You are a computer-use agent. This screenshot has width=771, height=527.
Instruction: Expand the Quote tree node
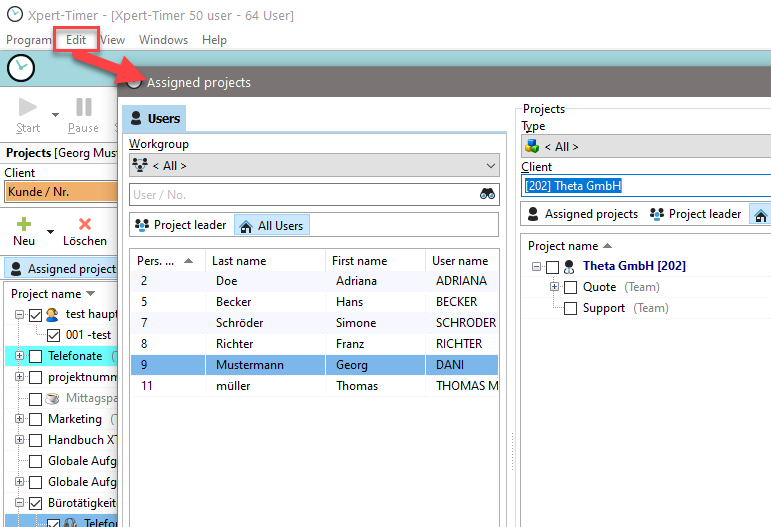click(x=554, y=288)
